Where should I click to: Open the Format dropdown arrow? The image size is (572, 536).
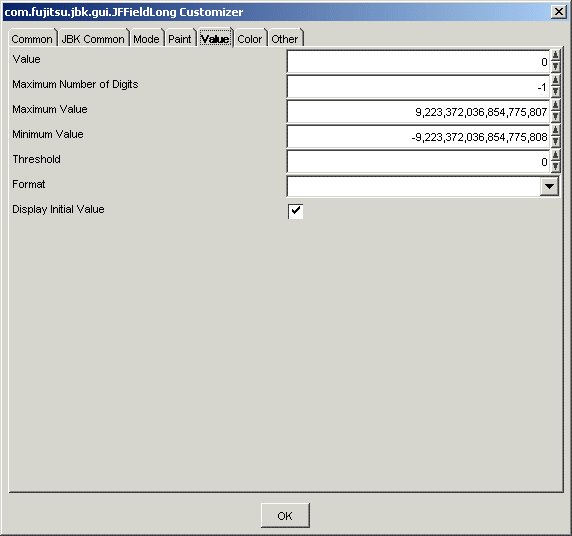549,186
